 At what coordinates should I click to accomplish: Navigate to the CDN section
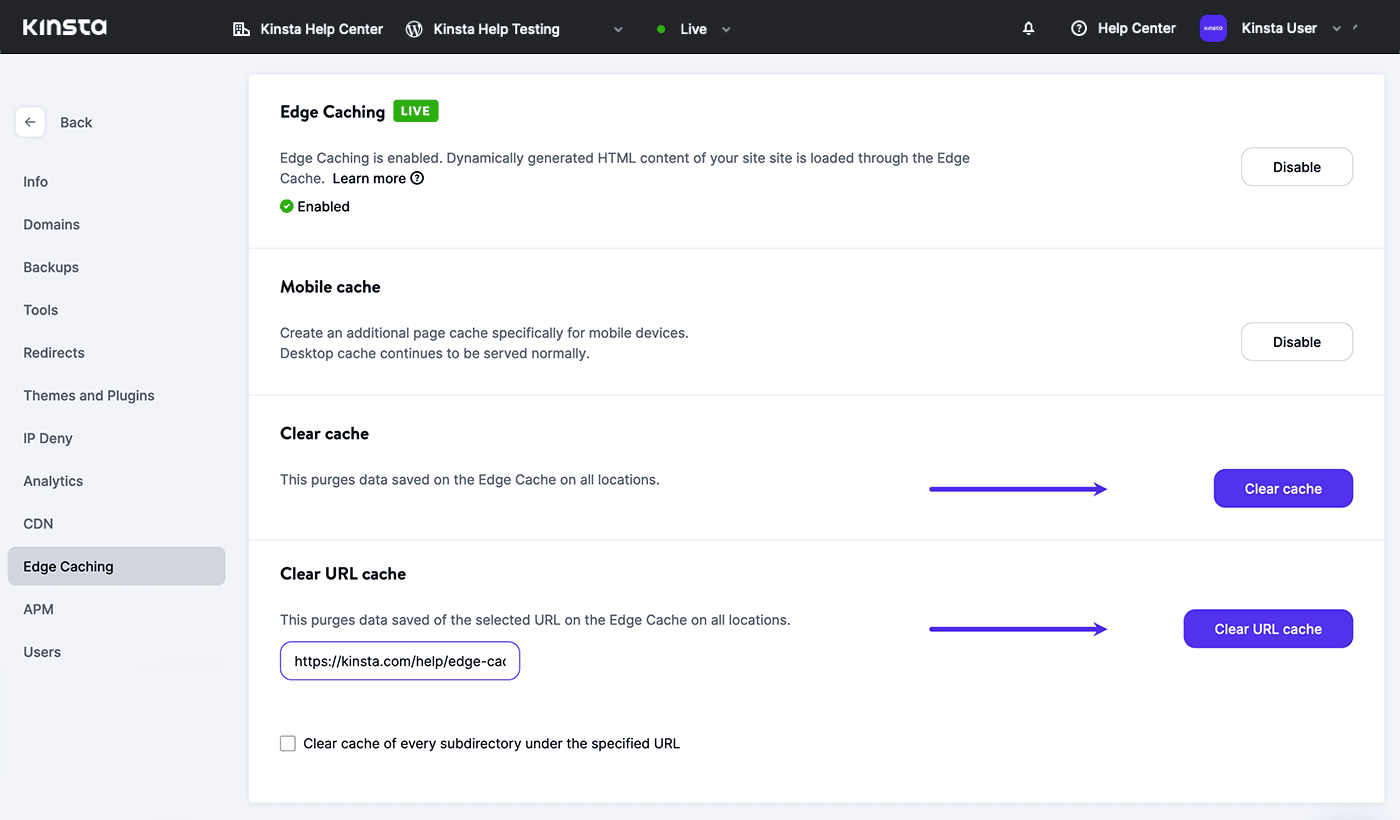[x=38, y=523]
